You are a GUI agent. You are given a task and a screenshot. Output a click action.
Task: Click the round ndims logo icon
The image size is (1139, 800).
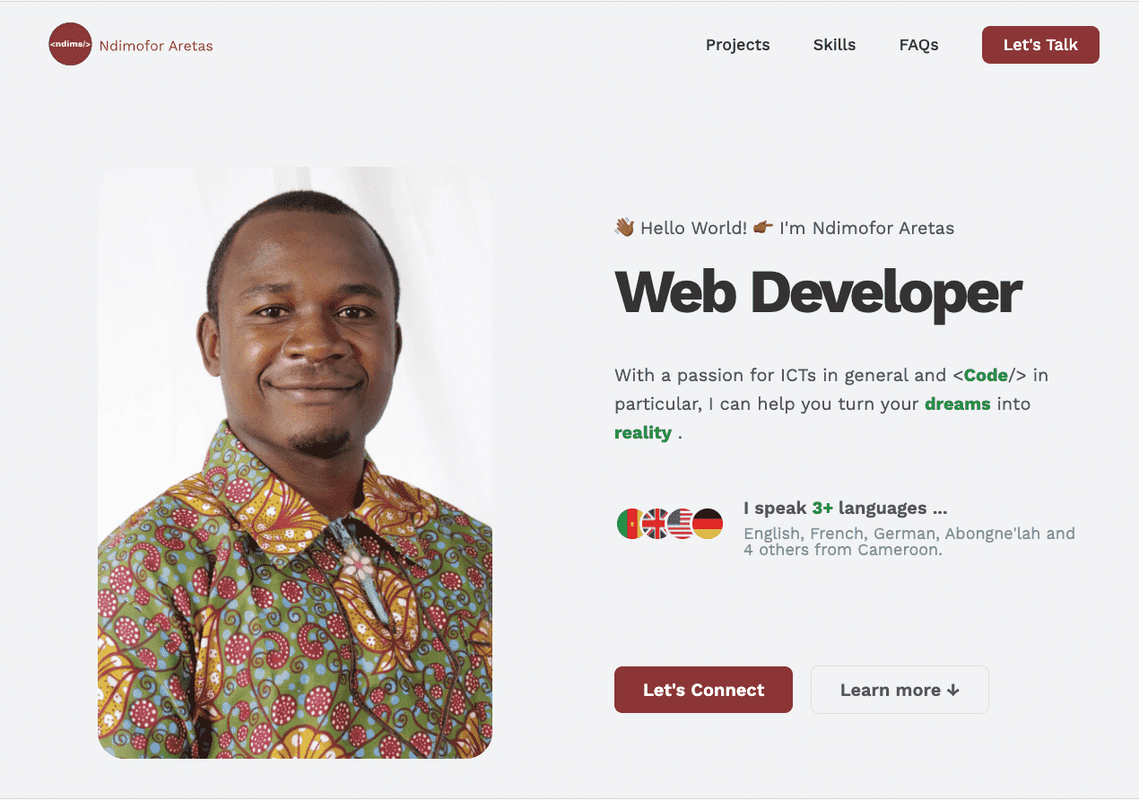click(x=70, y=44)
